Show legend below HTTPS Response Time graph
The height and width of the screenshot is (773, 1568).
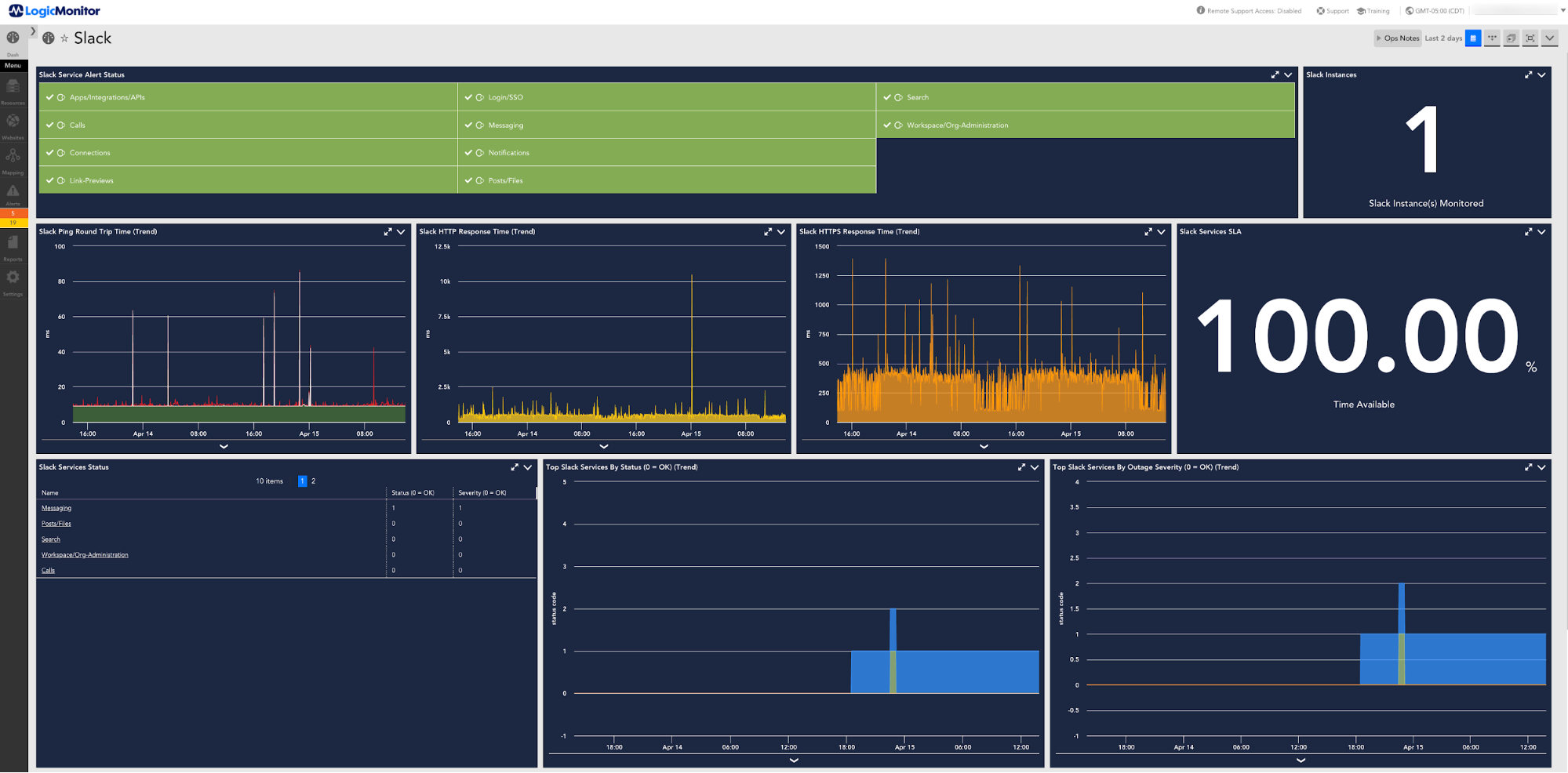click(984, 446)
